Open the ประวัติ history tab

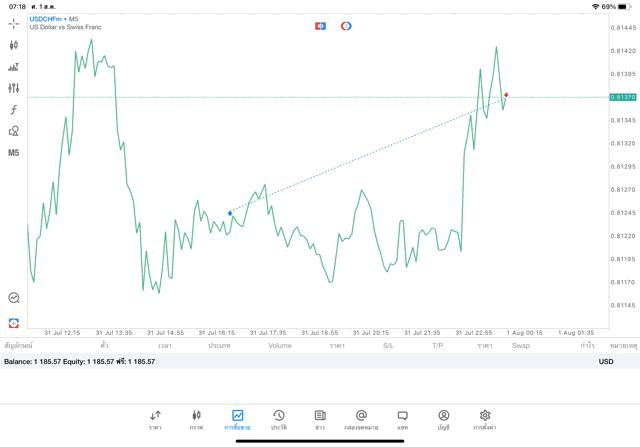pos(278,419)
